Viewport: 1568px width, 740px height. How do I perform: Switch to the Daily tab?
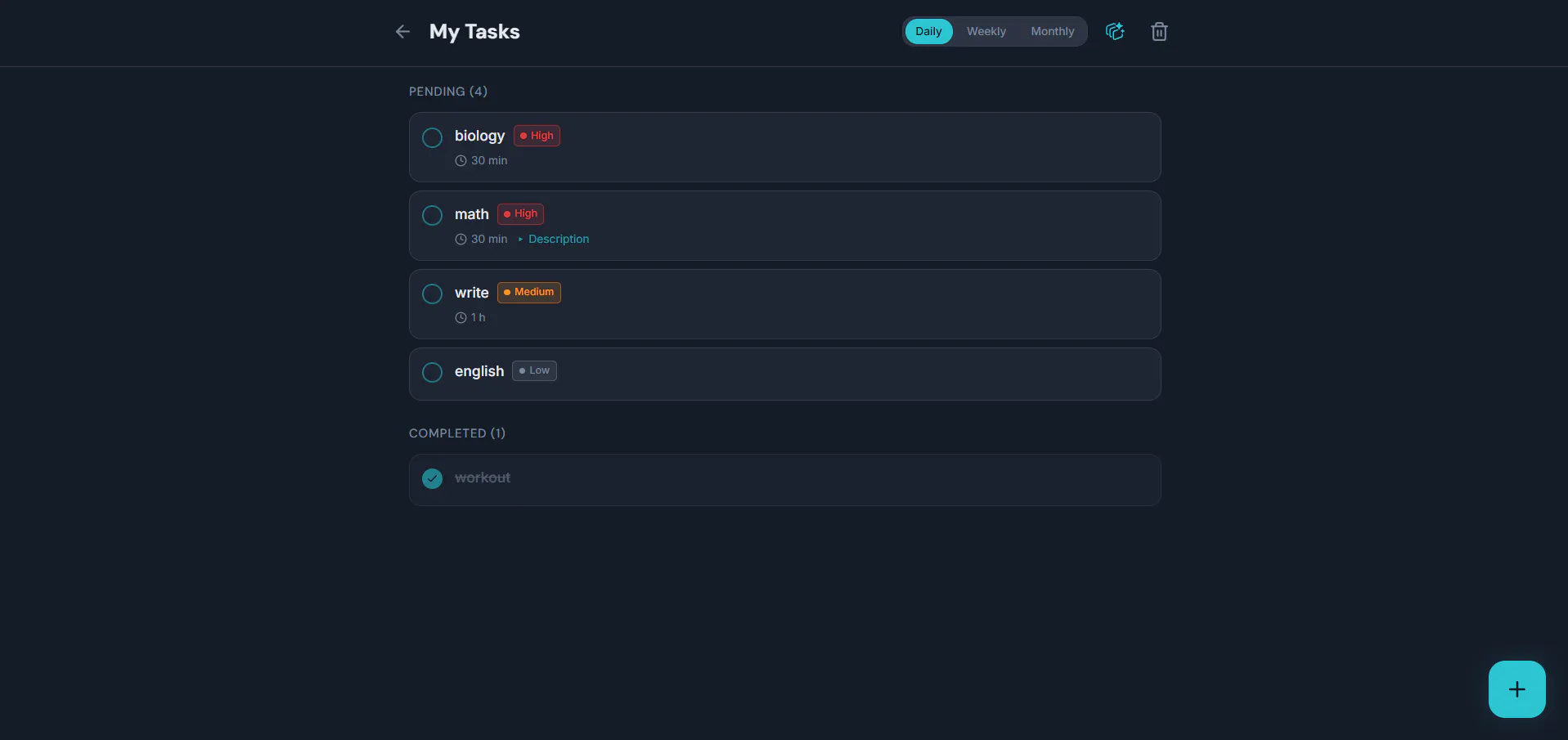[x=928, y=32]
